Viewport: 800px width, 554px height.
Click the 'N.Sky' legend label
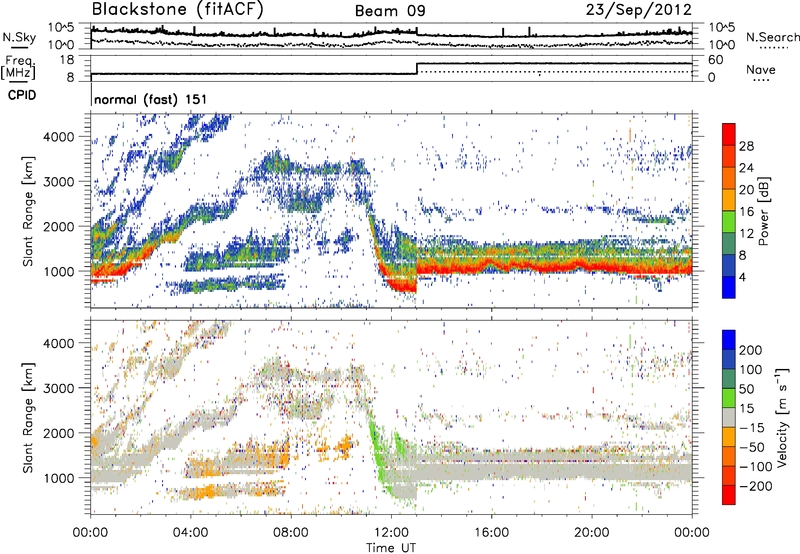(19, 37)
